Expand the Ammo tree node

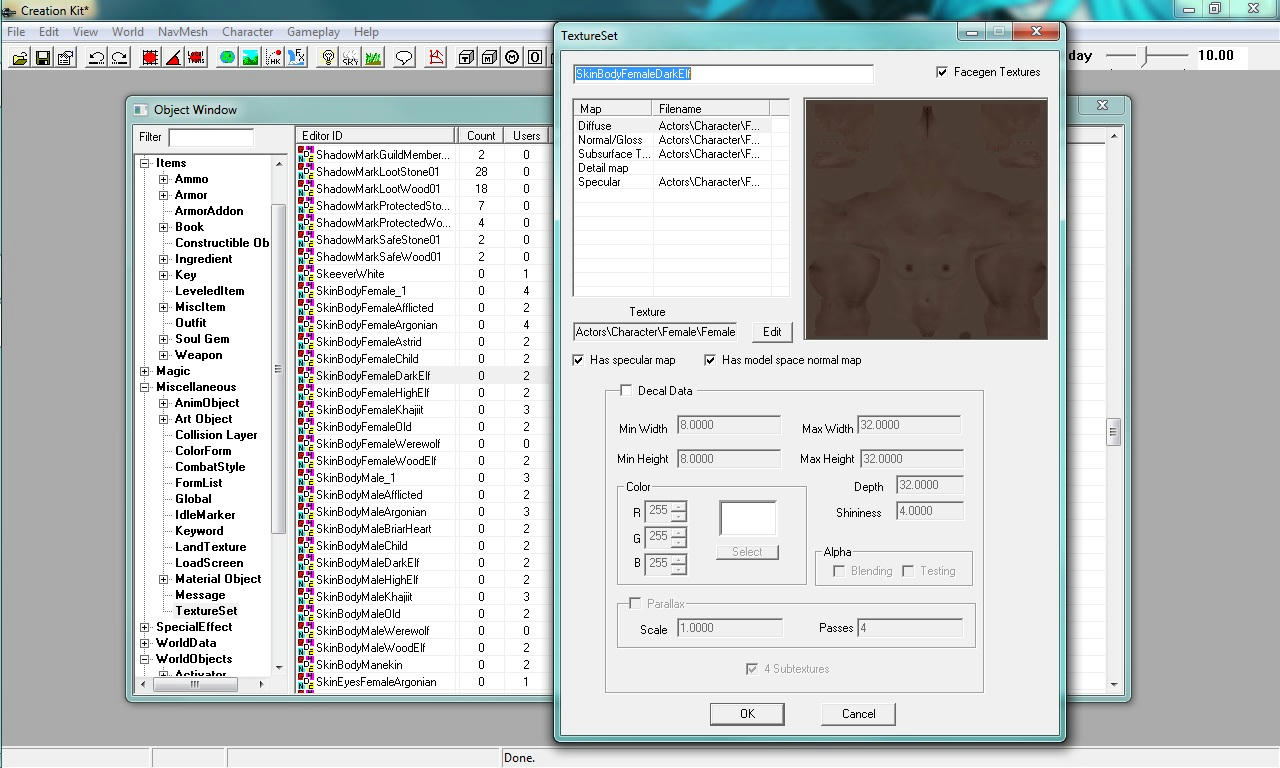[164, 179]
